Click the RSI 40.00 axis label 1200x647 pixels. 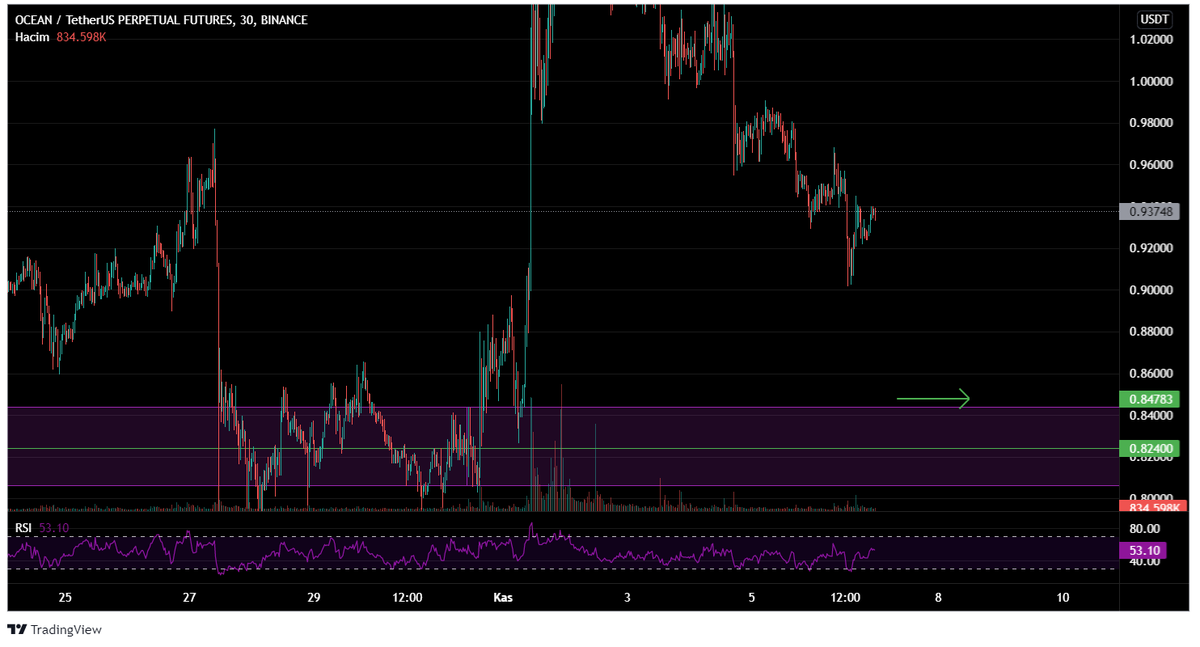pos(1144,561)
